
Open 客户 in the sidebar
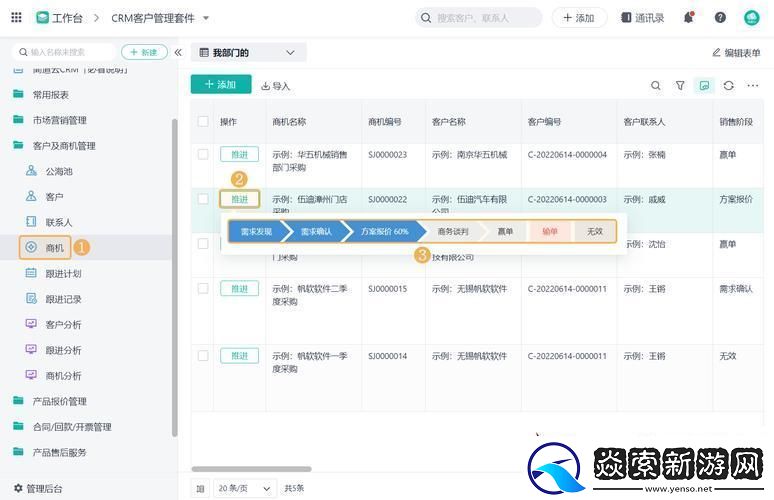tap(54, 197)
